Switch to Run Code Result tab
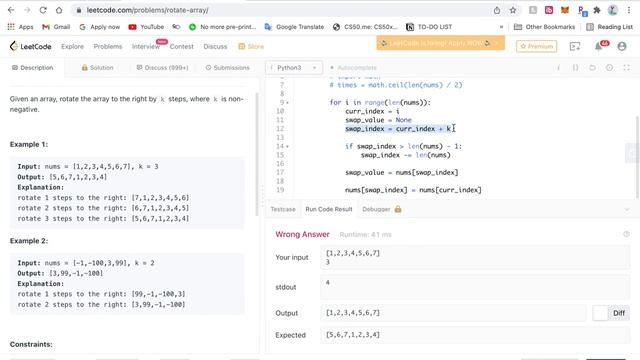640x360 pixels. click(329, 209)
